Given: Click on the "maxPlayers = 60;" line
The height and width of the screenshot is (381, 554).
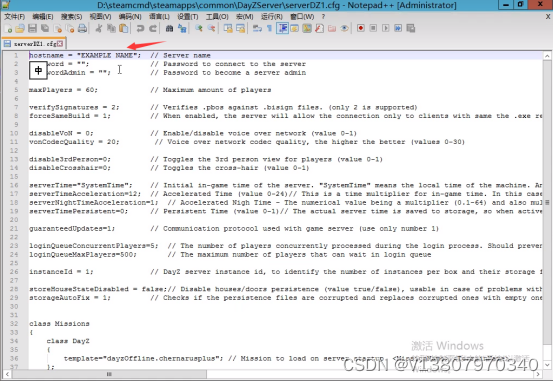Looking at the screenshot, I should [63, 90].
